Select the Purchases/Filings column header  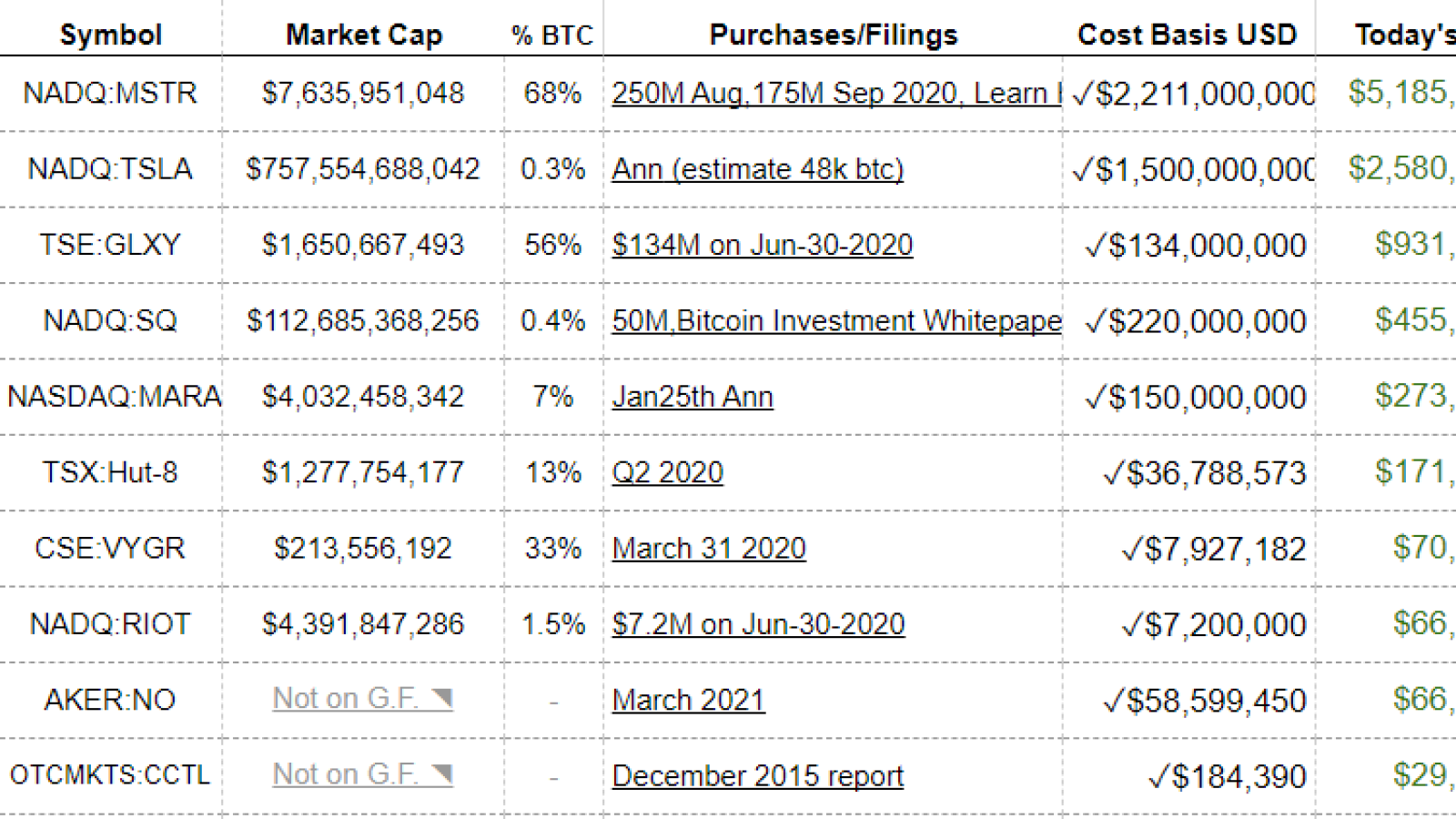[834, 35]
